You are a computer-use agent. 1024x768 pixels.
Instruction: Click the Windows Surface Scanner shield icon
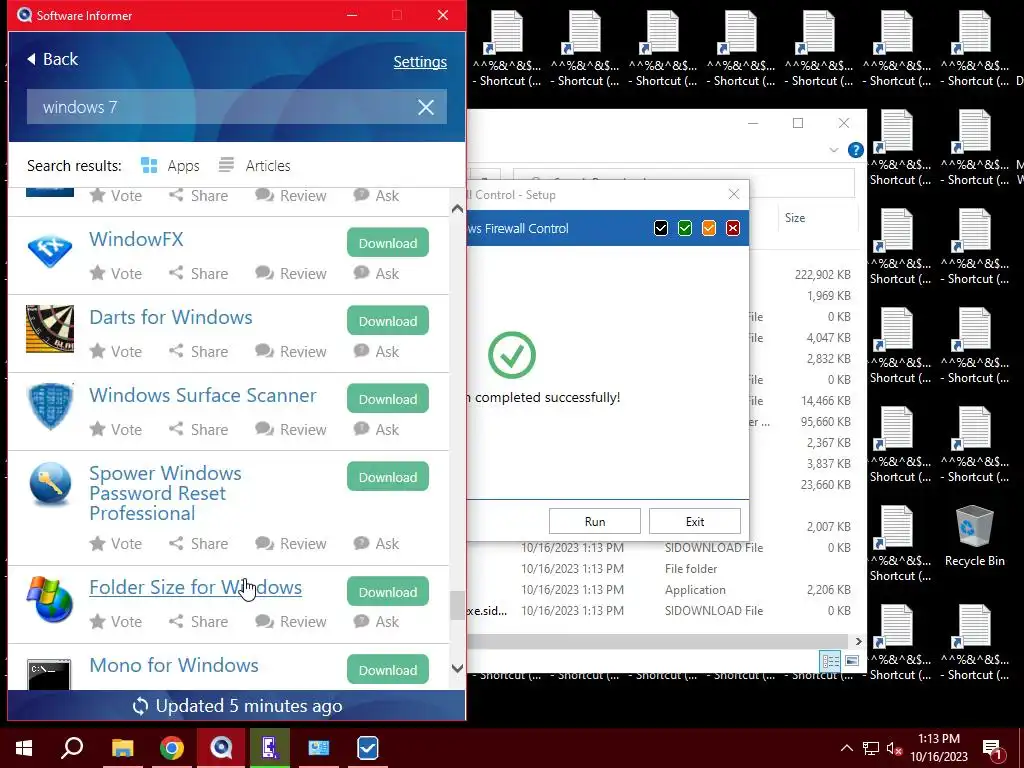point(50,406)
